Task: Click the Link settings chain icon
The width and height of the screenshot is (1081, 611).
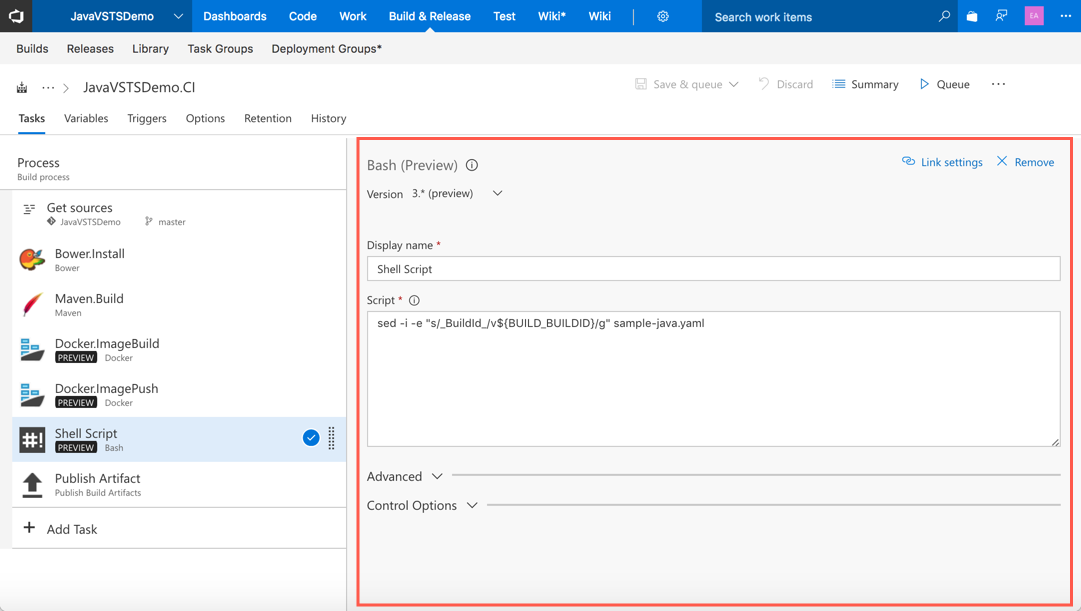Action: click(x=908, y=161)
